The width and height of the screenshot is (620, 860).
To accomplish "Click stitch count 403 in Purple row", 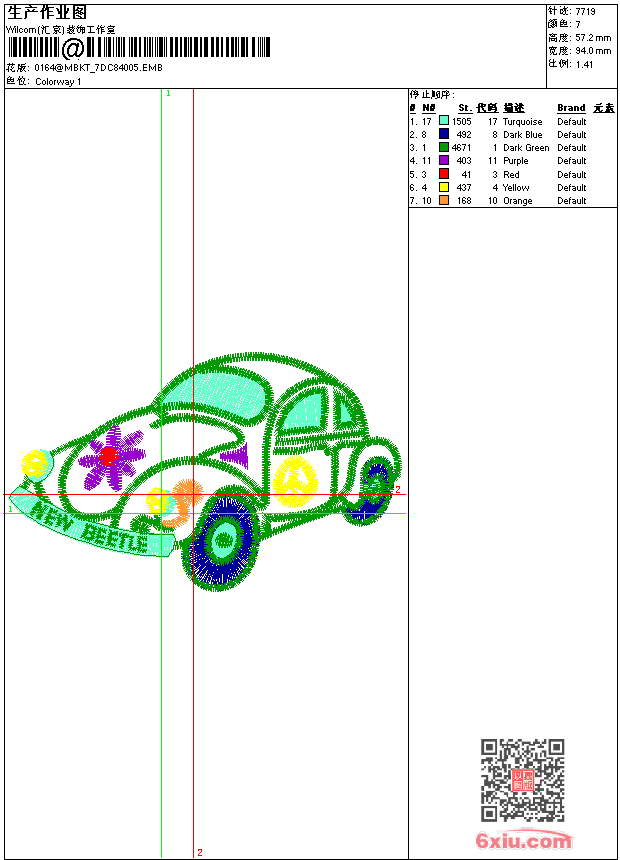I will pyautogui.click(x=464, y=161).
